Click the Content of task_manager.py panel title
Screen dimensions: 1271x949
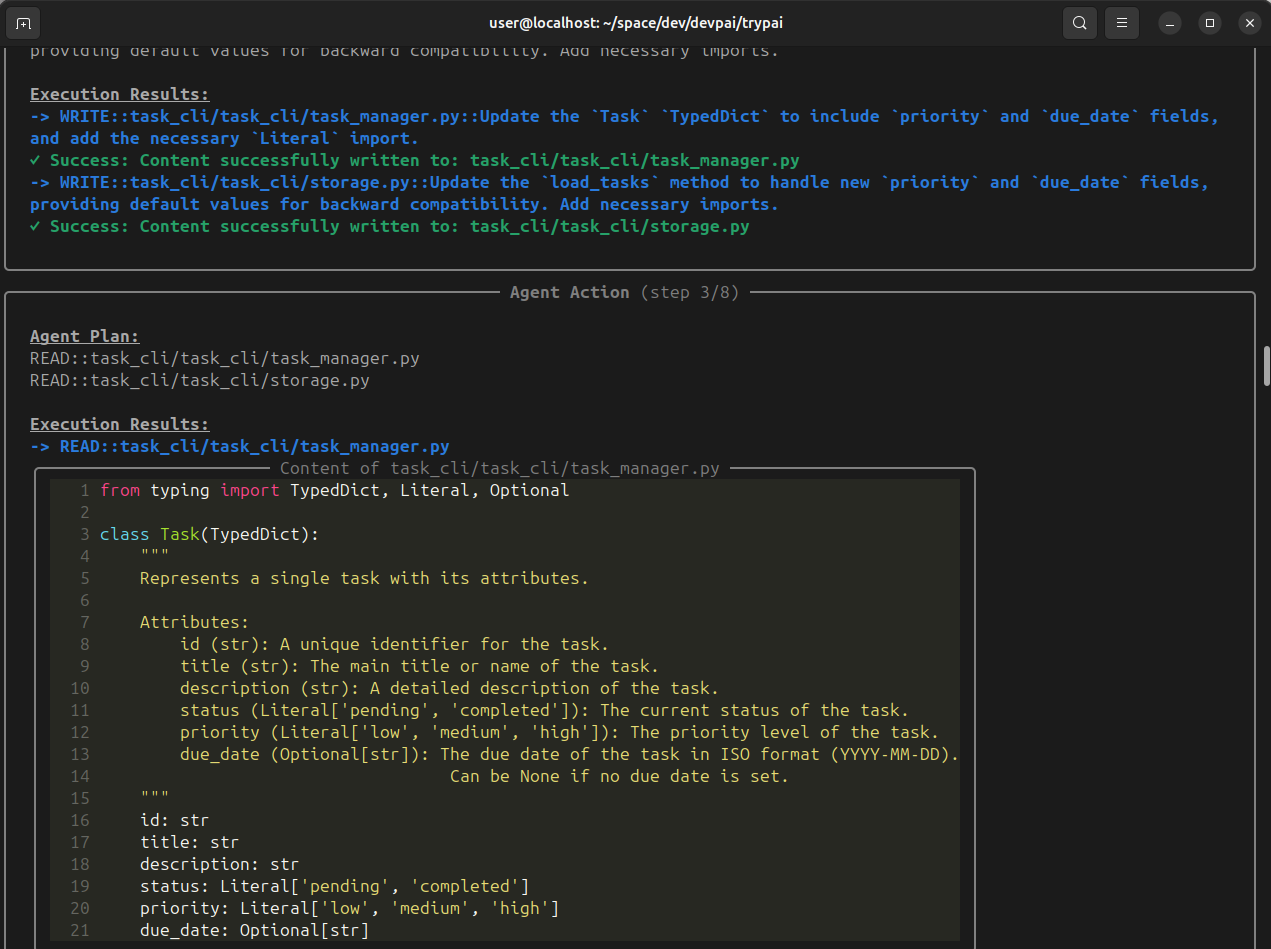(x=499, y=468)
